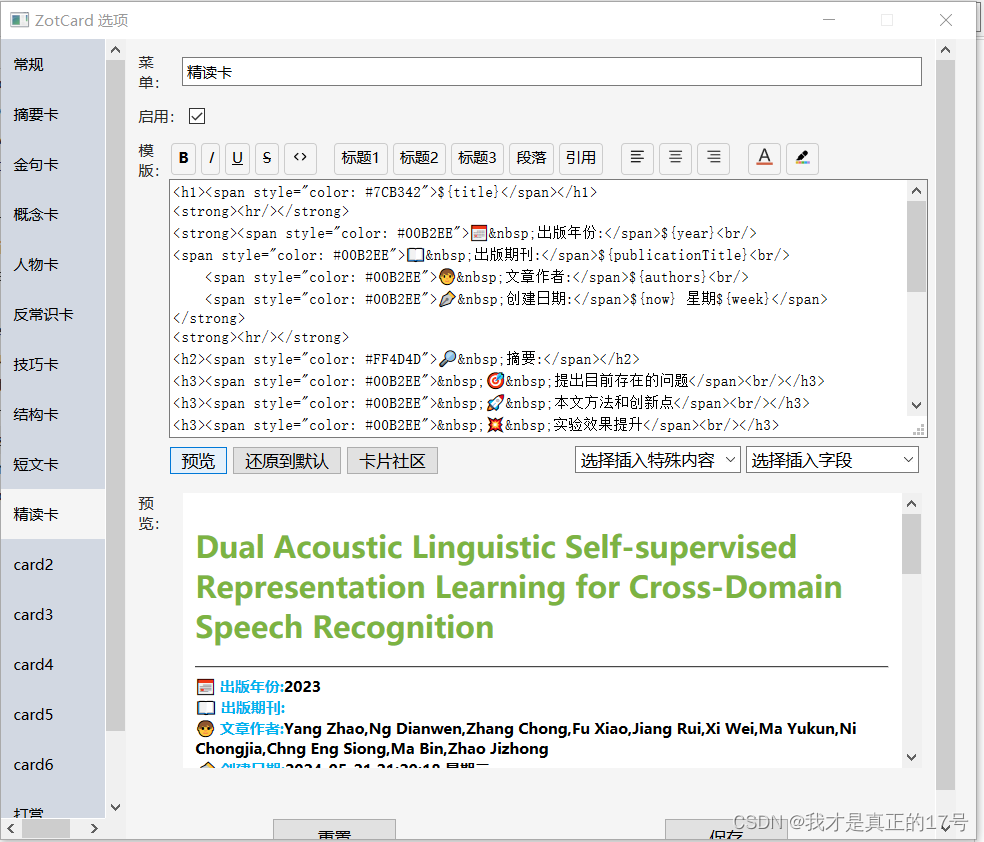
Task: Click preview pane scroll up arrow
Action: click(x=912, y=504)
